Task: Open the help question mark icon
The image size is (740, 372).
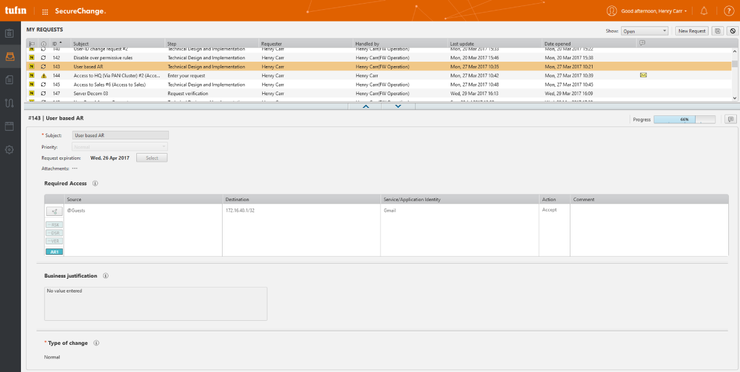Action: [x=729, y=11]
